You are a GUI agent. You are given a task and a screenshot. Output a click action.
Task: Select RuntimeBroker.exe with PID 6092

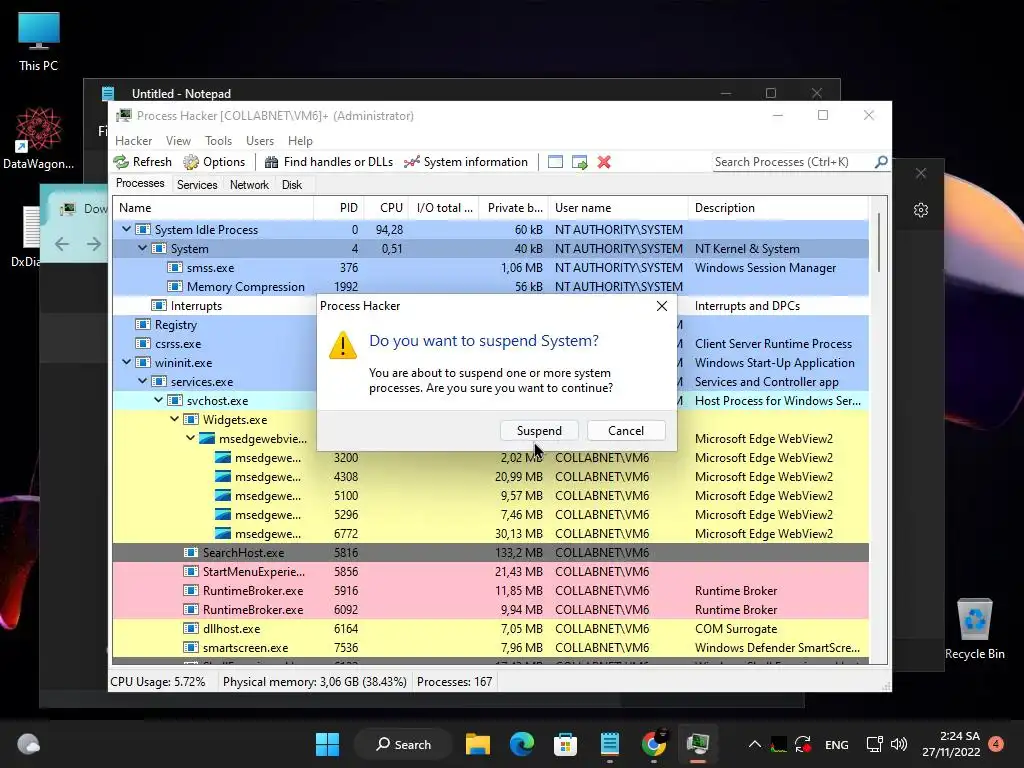point(491,609)
